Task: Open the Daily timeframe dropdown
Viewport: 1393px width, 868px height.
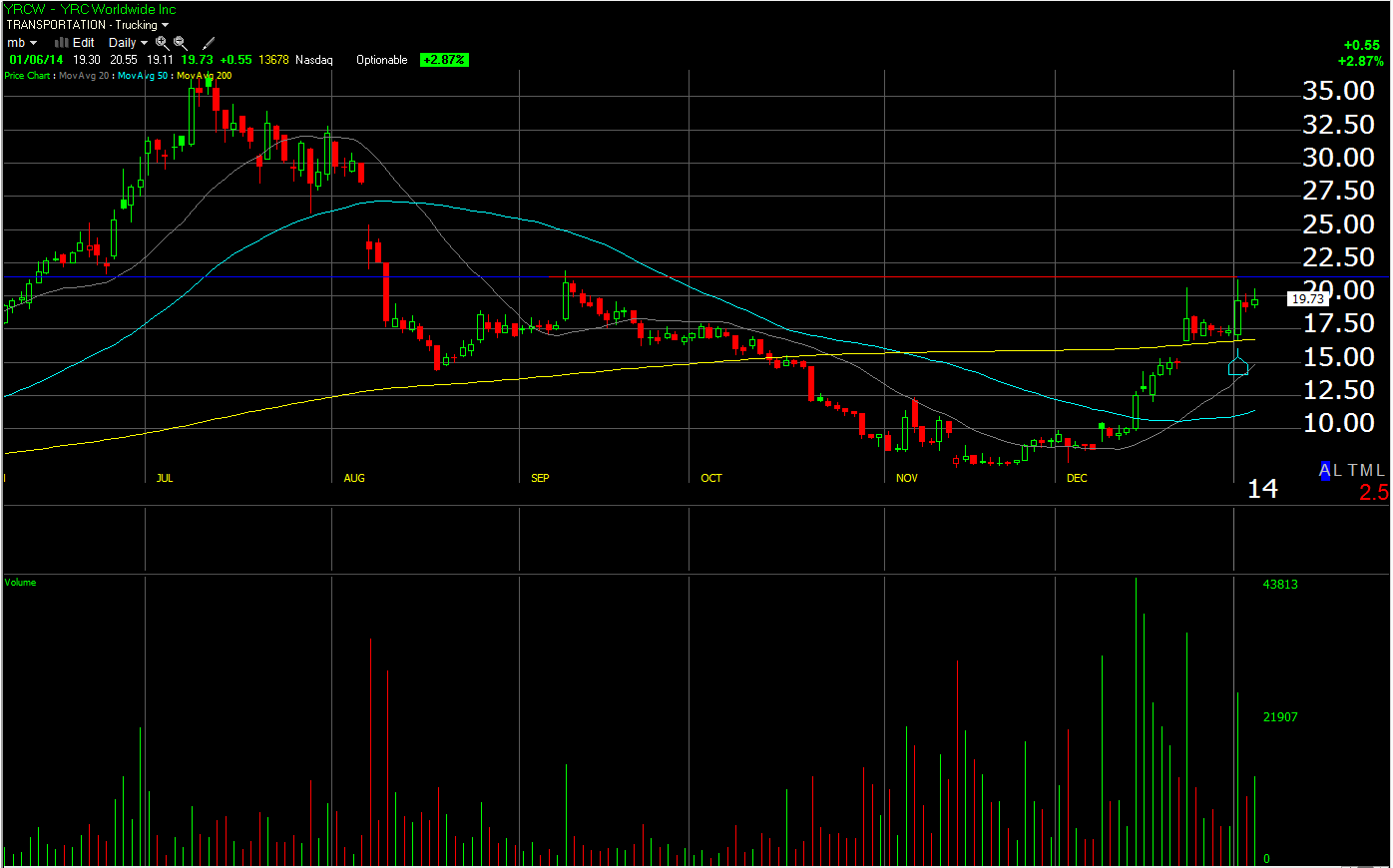Action: tap(128, 43)
